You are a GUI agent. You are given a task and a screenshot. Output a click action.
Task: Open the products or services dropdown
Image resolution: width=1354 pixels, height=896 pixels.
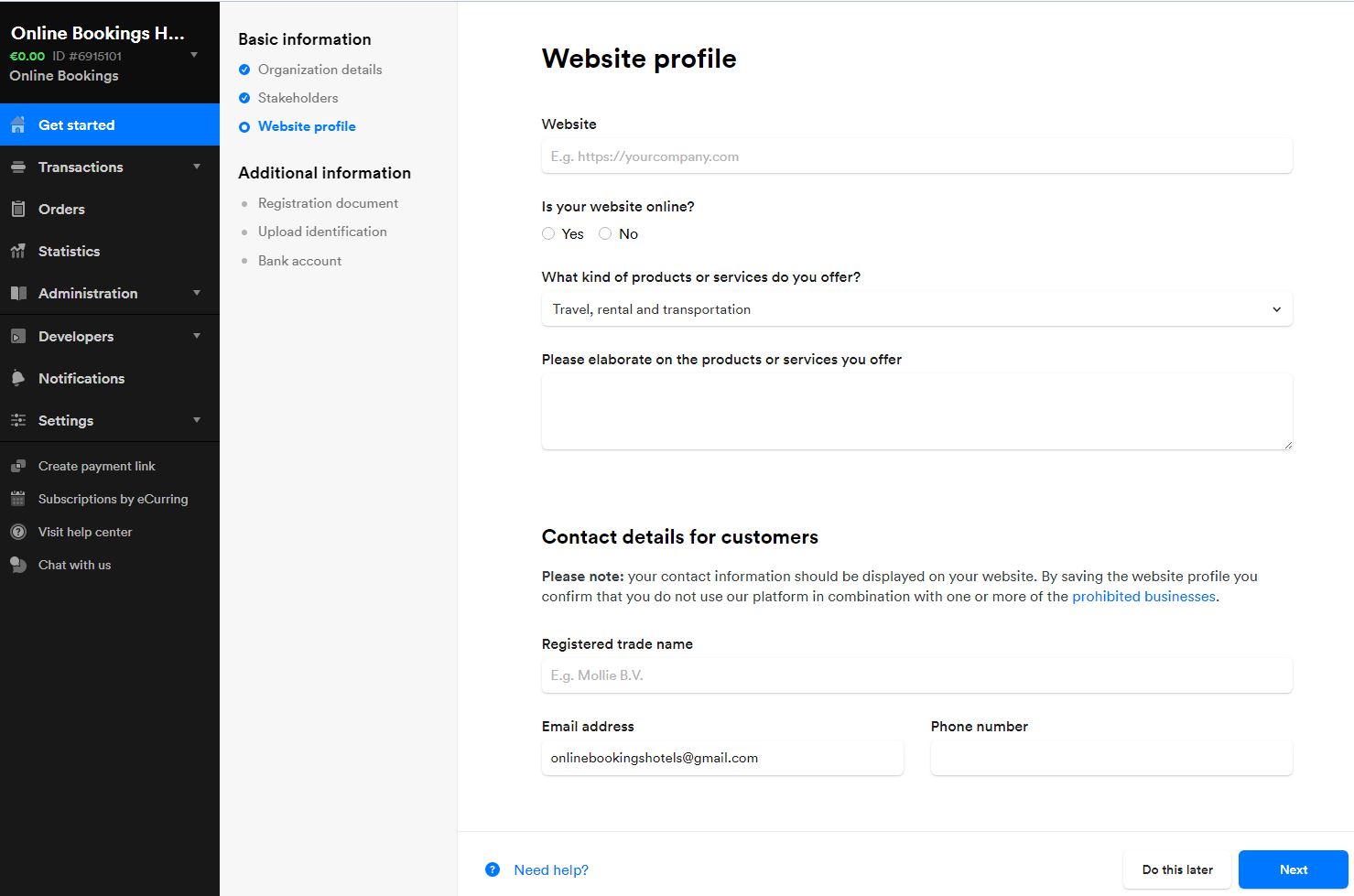(916, 309)
